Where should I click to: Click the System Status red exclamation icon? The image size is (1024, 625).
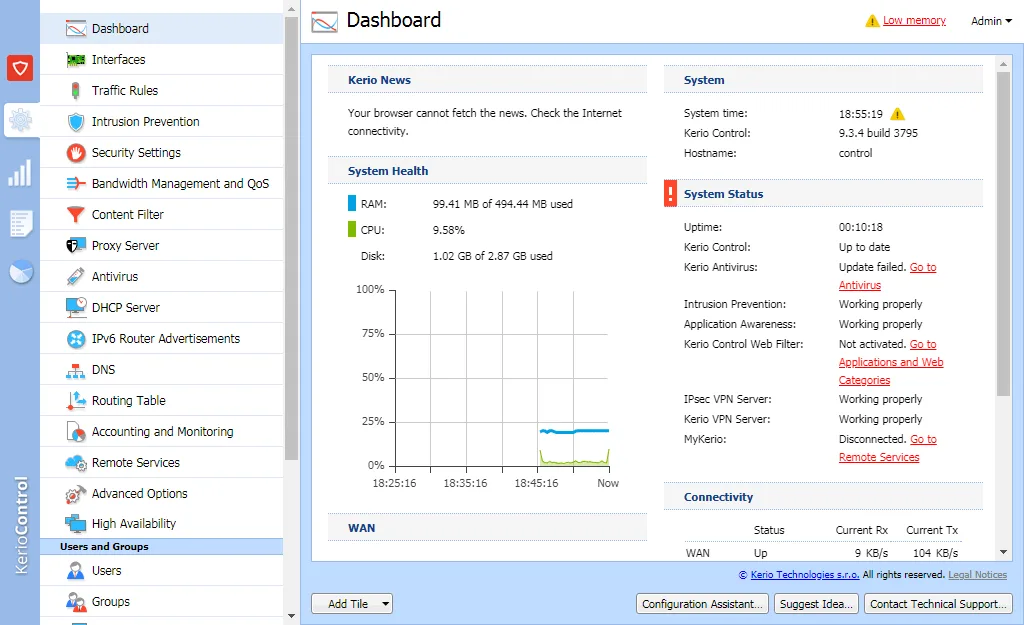(670, 193)
